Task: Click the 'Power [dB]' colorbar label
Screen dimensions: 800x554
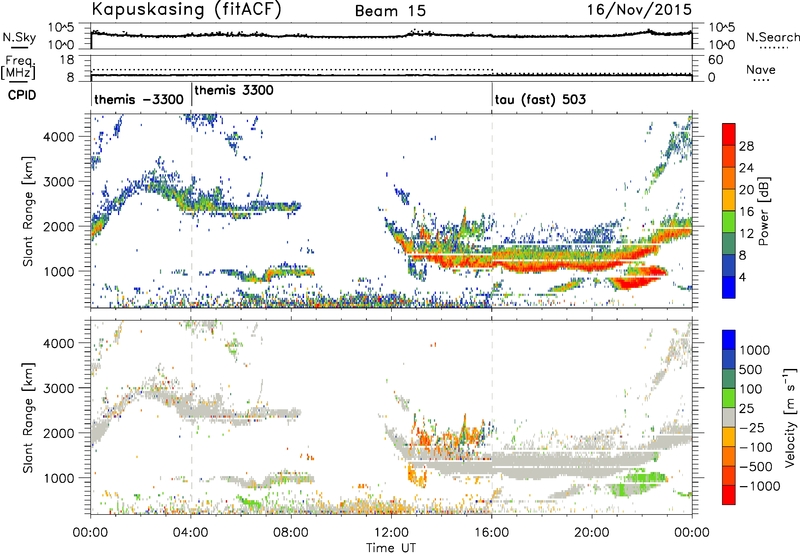Action: [763, 211]
